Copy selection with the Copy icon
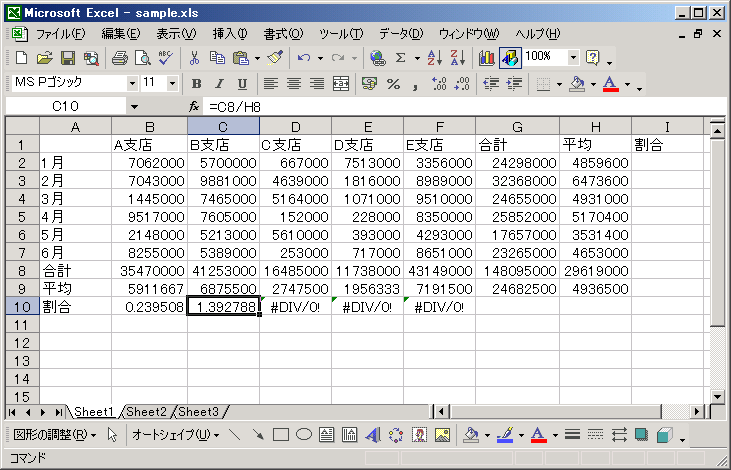The height and width of the screenshot is (470, 731). [x=217, y=58]
